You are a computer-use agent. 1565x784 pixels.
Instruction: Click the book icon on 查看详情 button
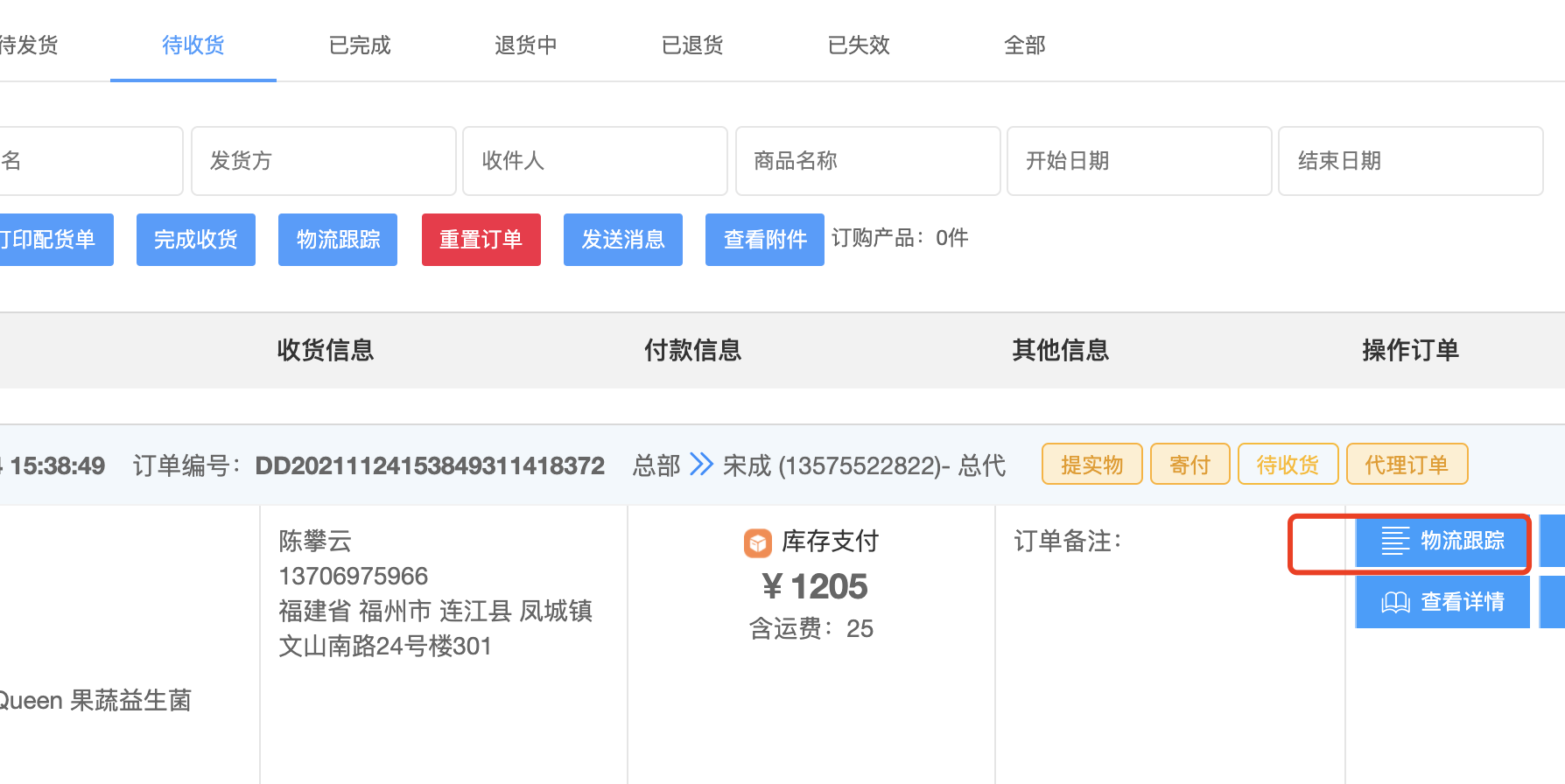pyautogui.click(x=1395, y=602)
